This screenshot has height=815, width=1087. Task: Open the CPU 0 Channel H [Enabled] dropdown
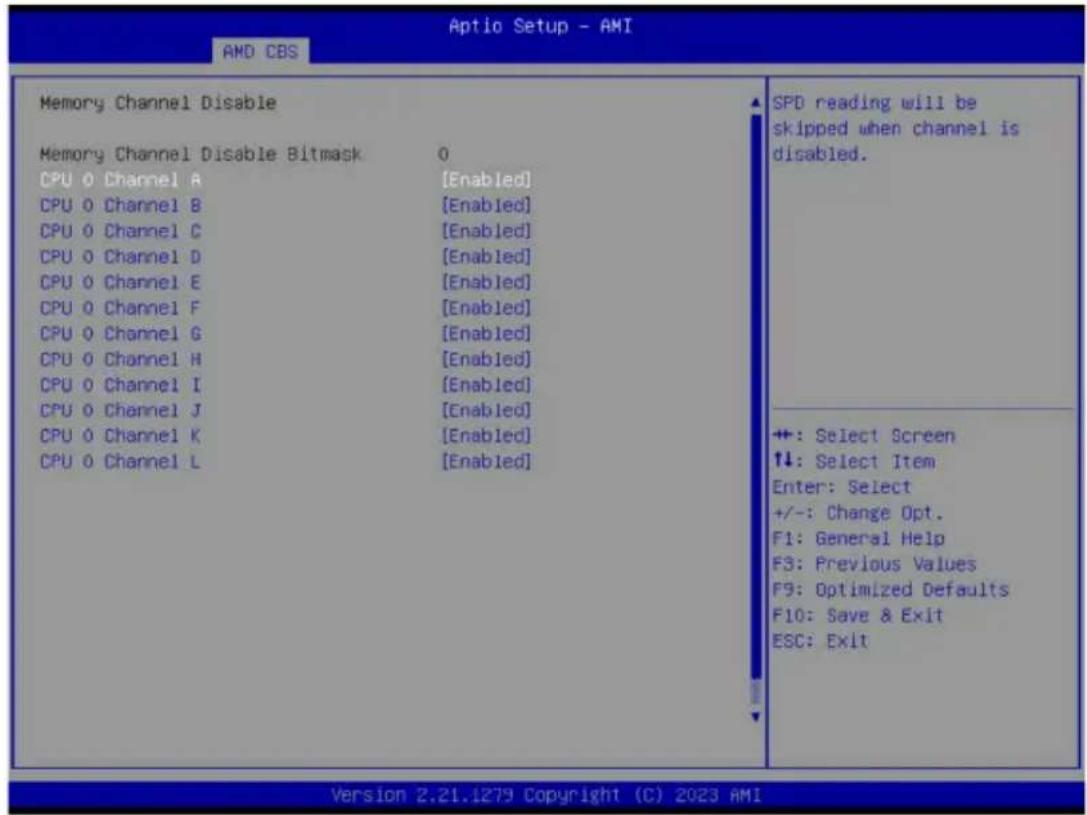click(x=487, y=359)
